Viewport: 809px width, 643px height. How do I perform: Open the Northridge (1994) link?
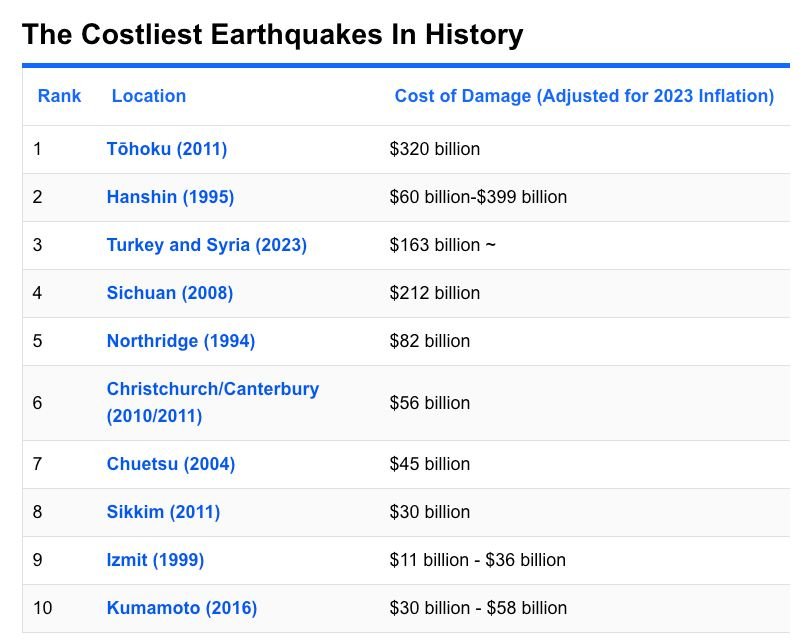click(x=180, y=341)
